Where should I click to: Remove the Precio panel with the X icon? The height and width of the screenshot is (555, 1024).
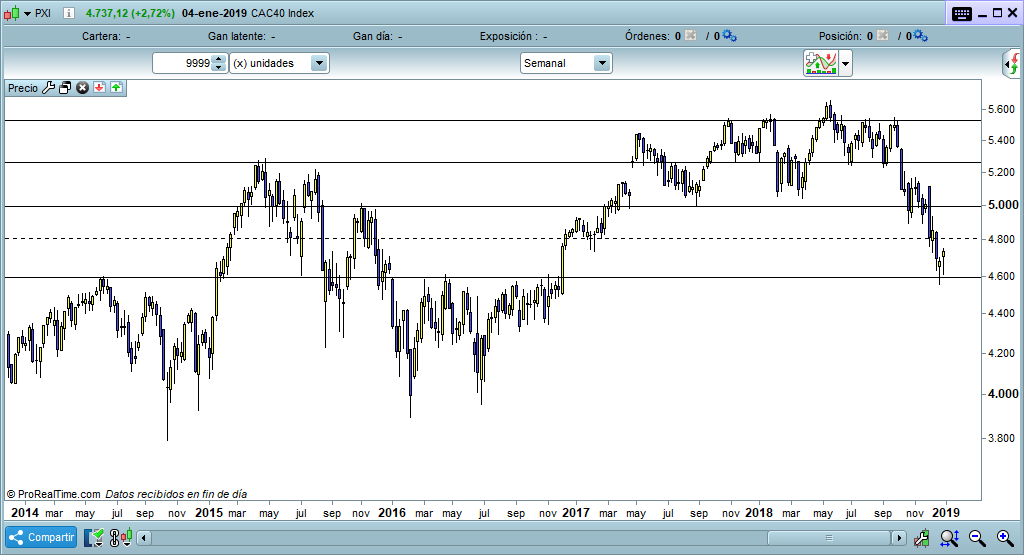(83, 88)
